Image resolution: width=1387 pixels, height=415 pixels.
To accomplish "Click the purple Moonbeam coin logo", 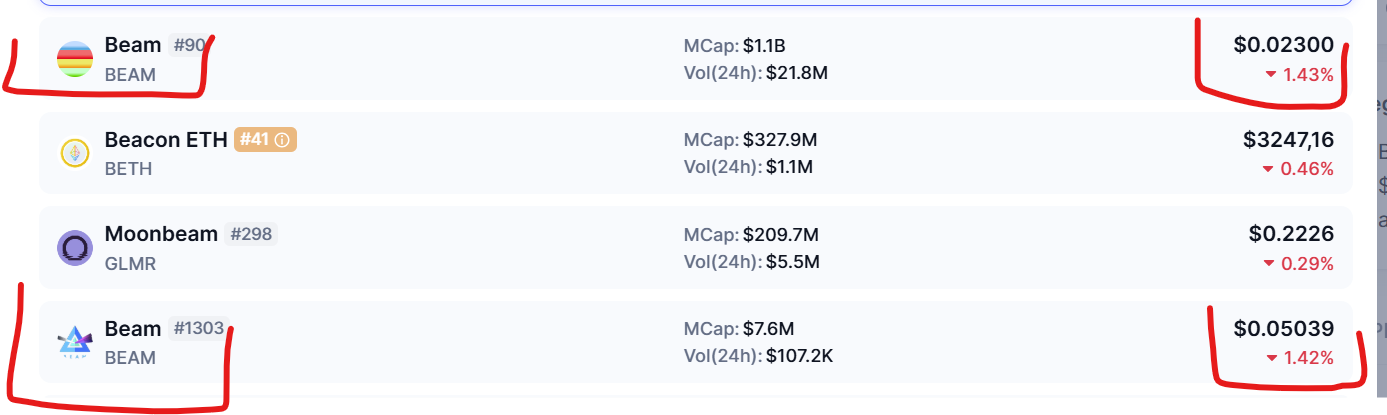I will point(75,247).
